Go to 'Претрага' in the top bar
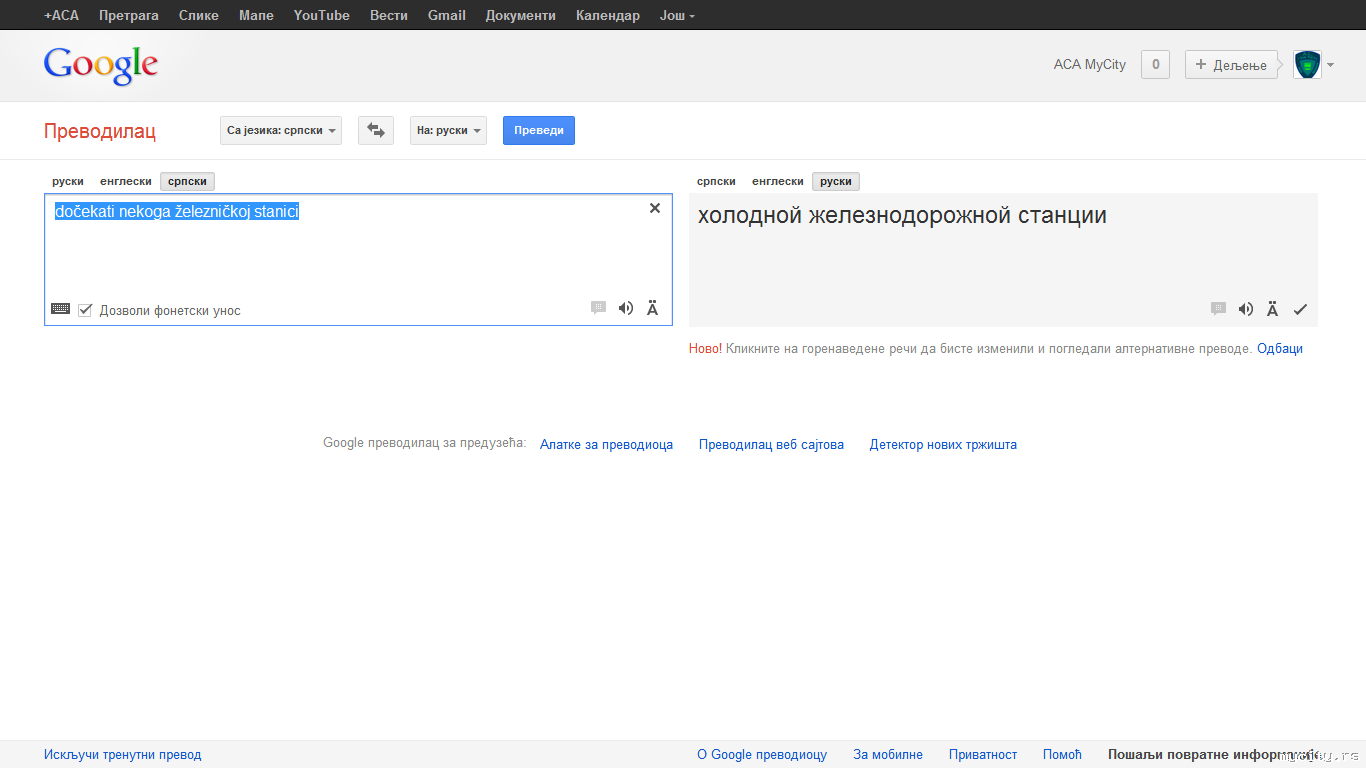The height and width of the screenshot is (768, 1366). click(129, 15)
